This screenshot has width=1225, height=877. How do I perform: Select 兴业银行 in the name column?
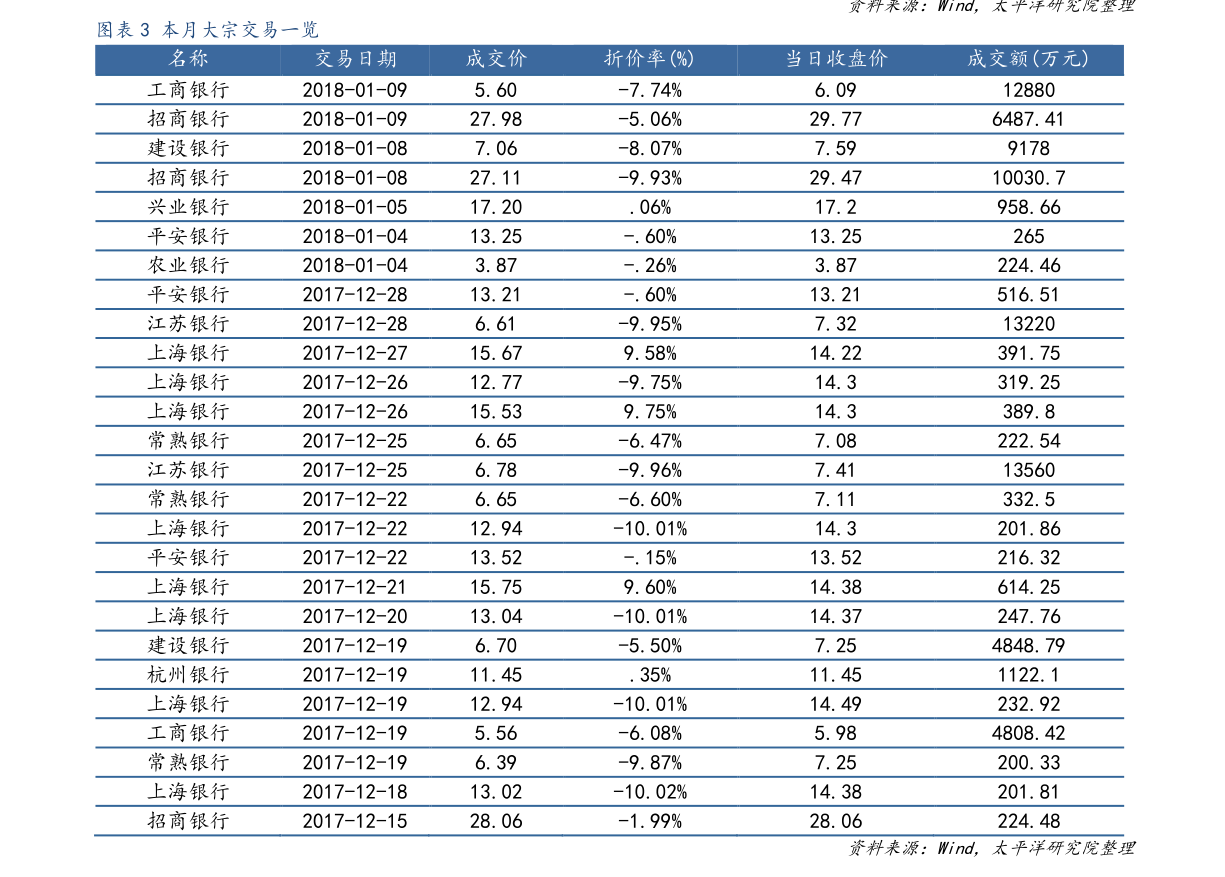[x=188, y=207]
